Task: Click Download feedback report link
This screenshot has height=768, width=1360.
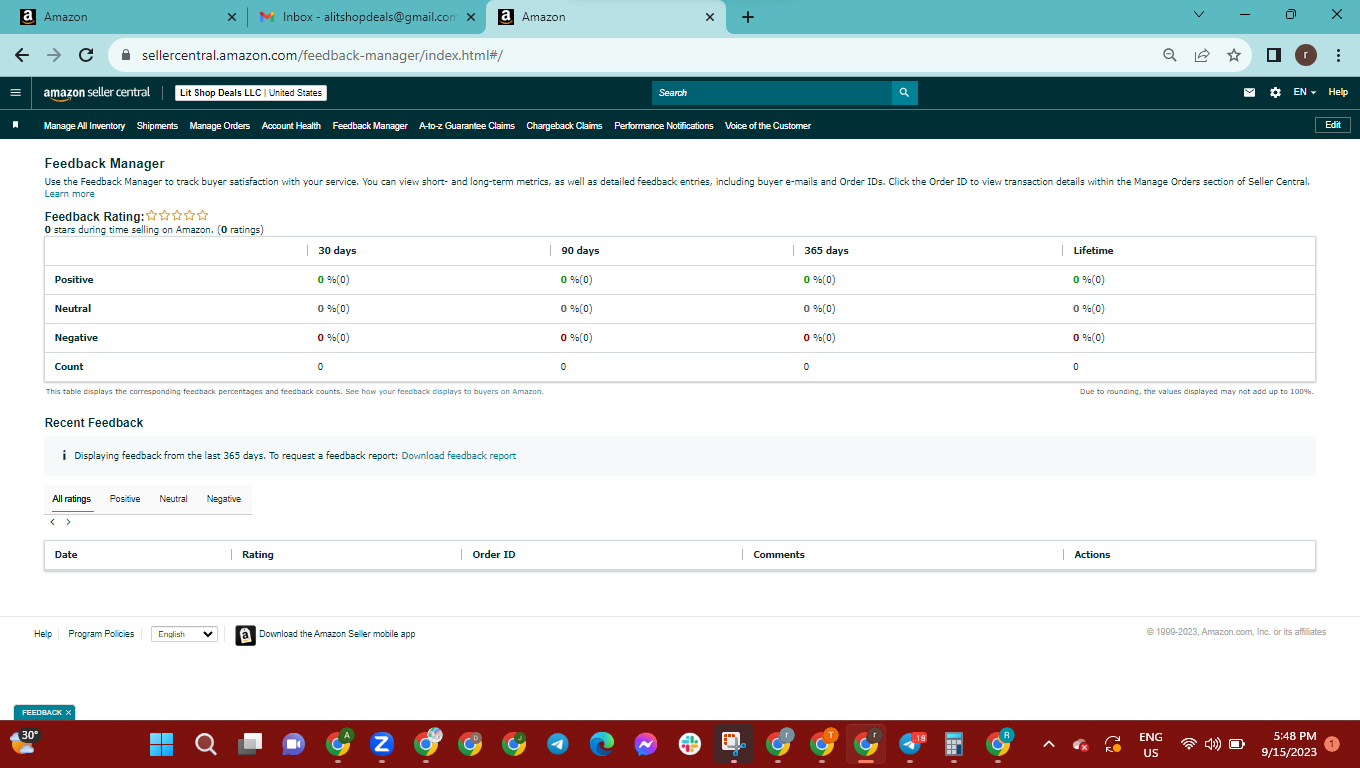Action: coord(459,456)
